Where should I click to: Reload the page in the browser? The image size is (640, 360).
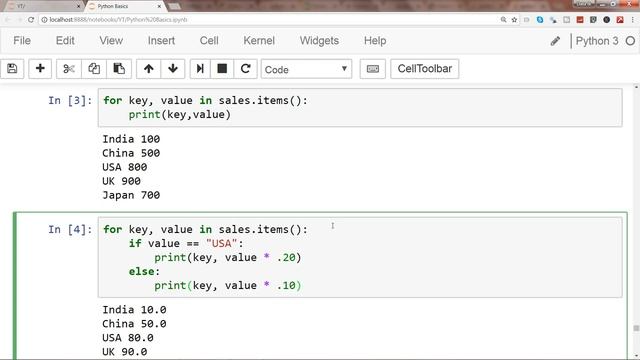point(31,20)
